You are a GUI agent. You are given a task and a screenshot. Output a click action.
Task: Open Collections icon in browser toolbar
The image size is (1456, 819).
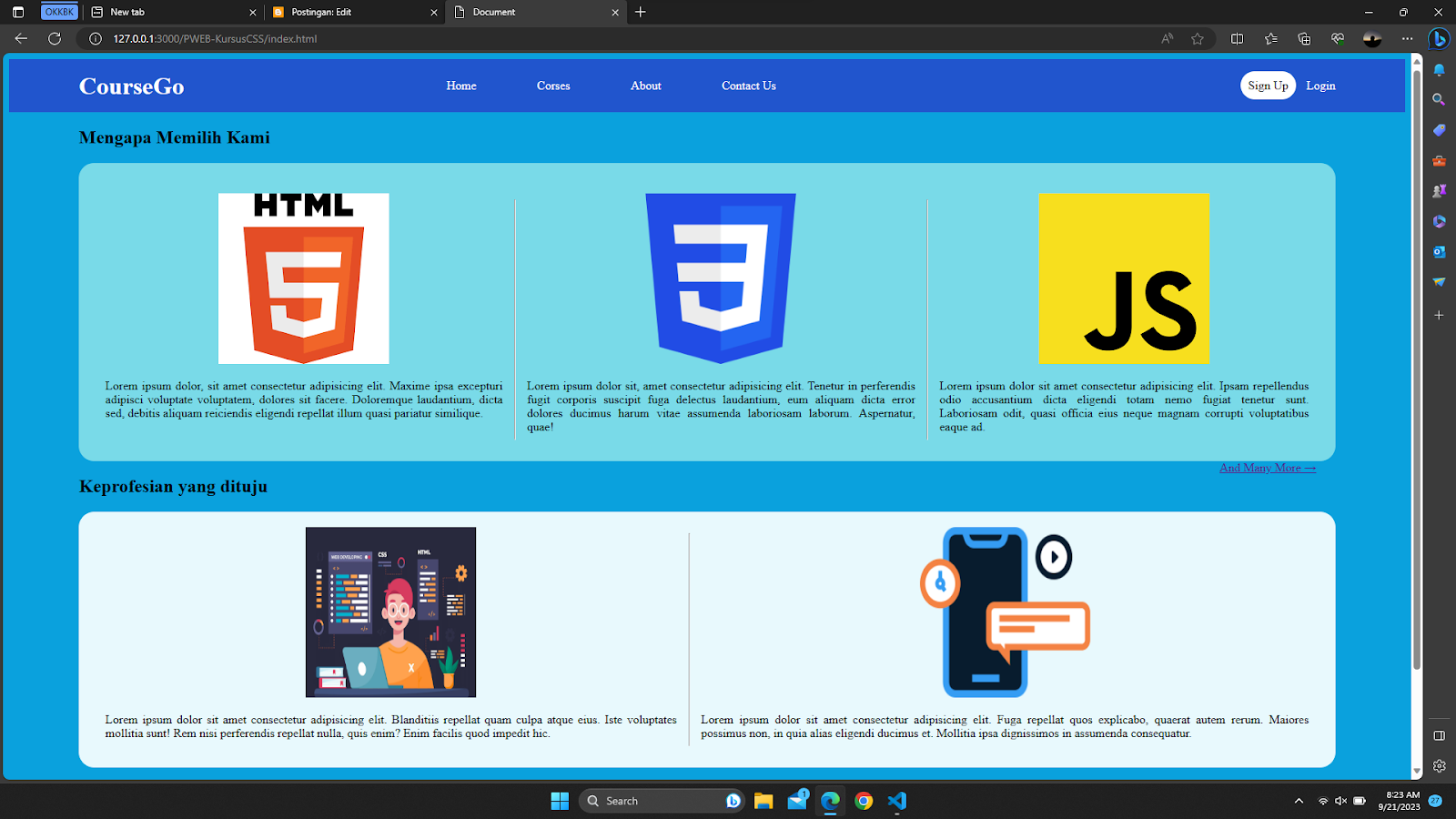[x=1304, y=38]
